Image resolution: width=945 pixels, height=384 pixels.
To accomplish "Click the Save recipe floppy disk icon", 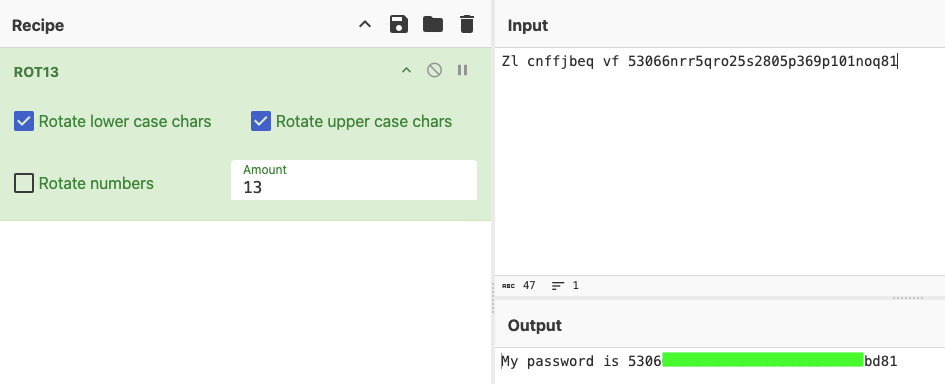I will click(399, 25).
